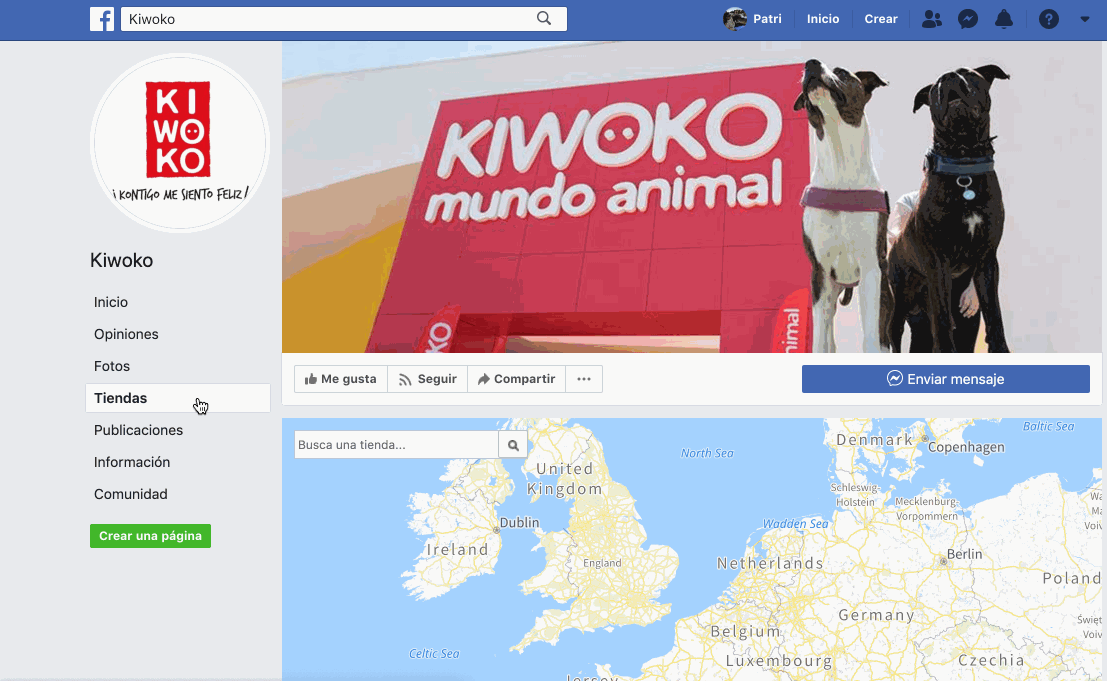
Task: Expand the account dropdown arrow
Action: point(1085,19)
